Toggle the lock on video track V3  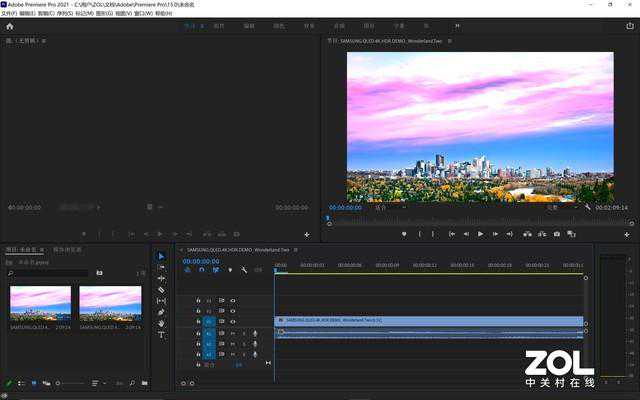coord(198,300)
